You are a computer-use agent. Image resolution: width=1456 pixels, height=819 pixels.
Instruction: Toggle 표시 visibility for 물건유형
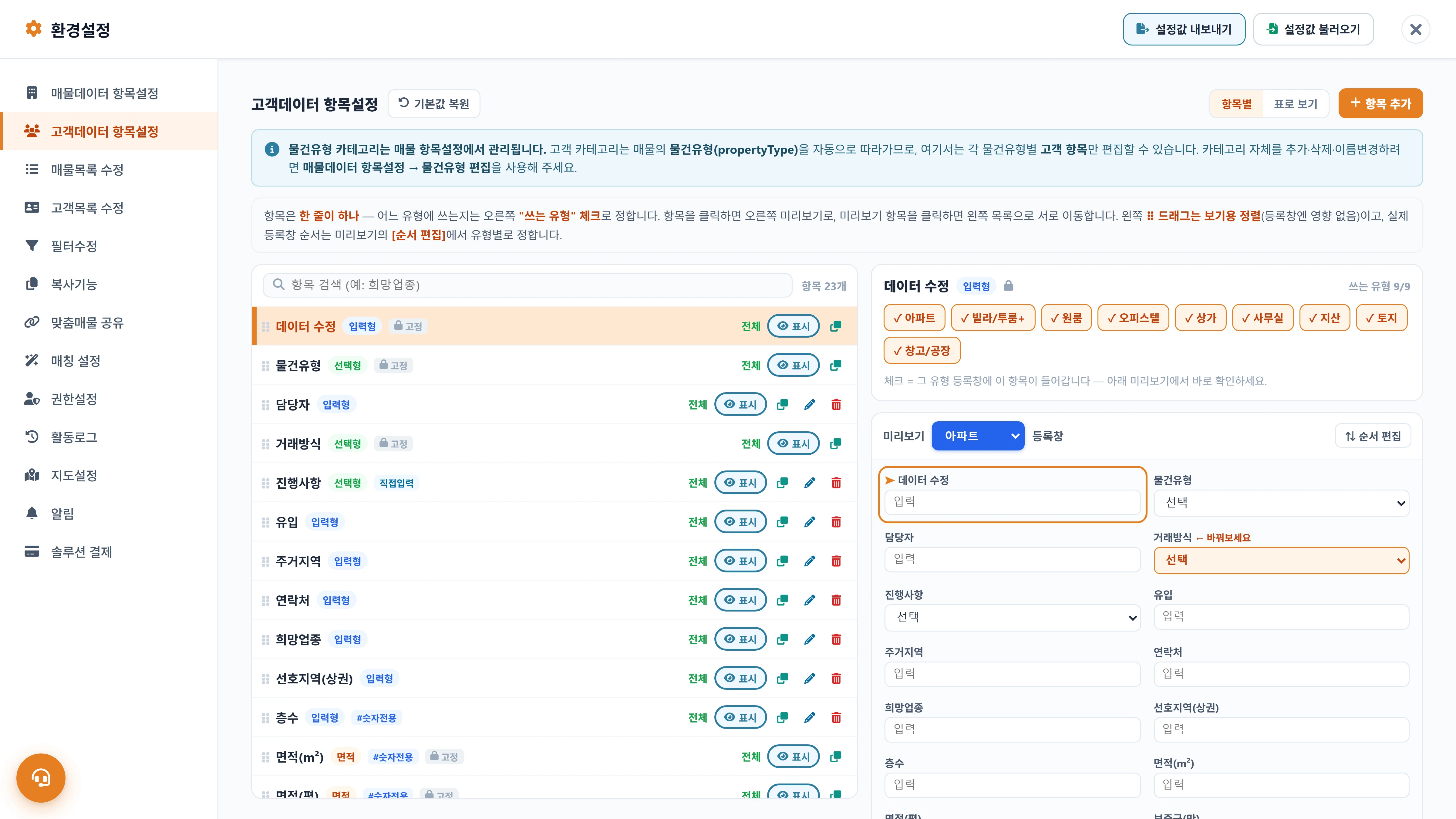(x=794, y=366)
